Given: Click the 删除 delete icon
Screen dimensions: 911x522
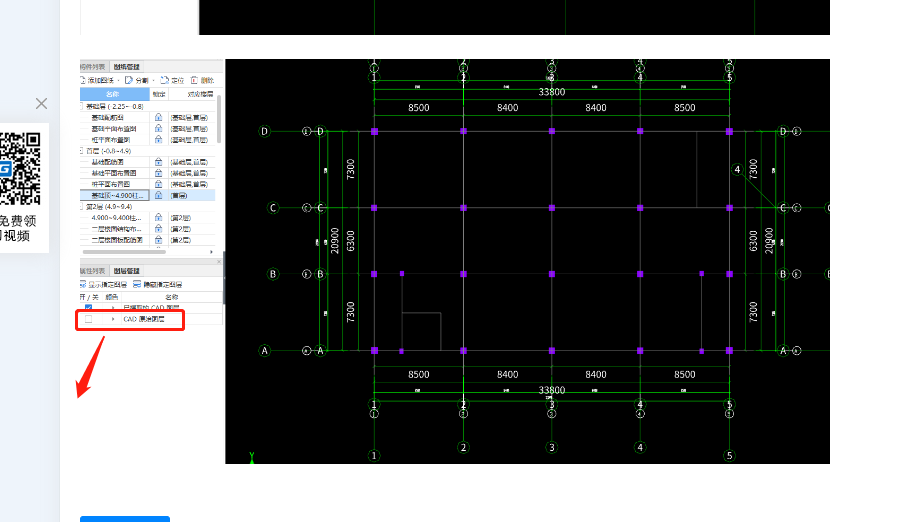Looking at the screenshot, I should click(194, 80).
